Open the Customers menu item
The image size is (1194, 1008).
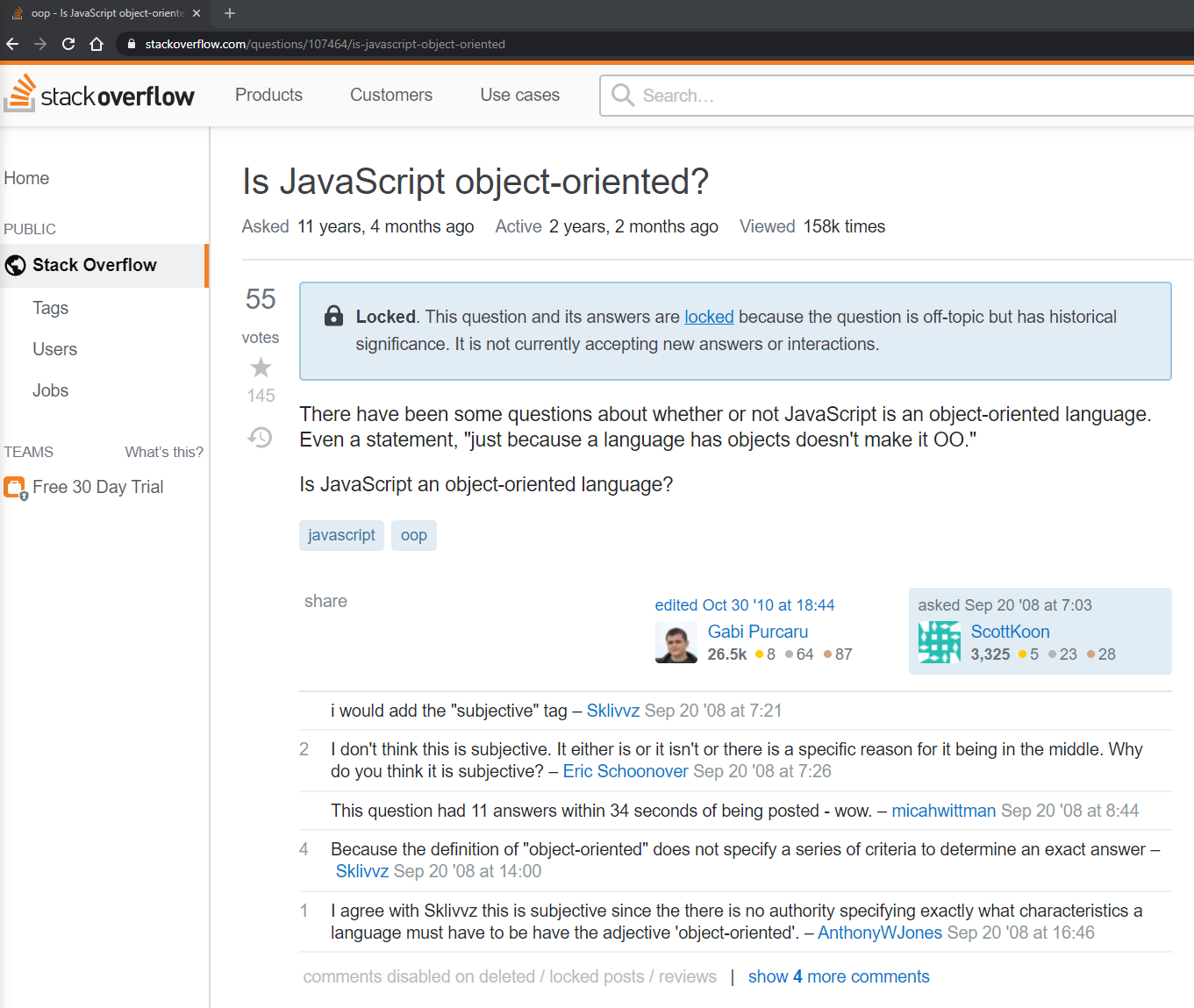[x=391, y=95]
